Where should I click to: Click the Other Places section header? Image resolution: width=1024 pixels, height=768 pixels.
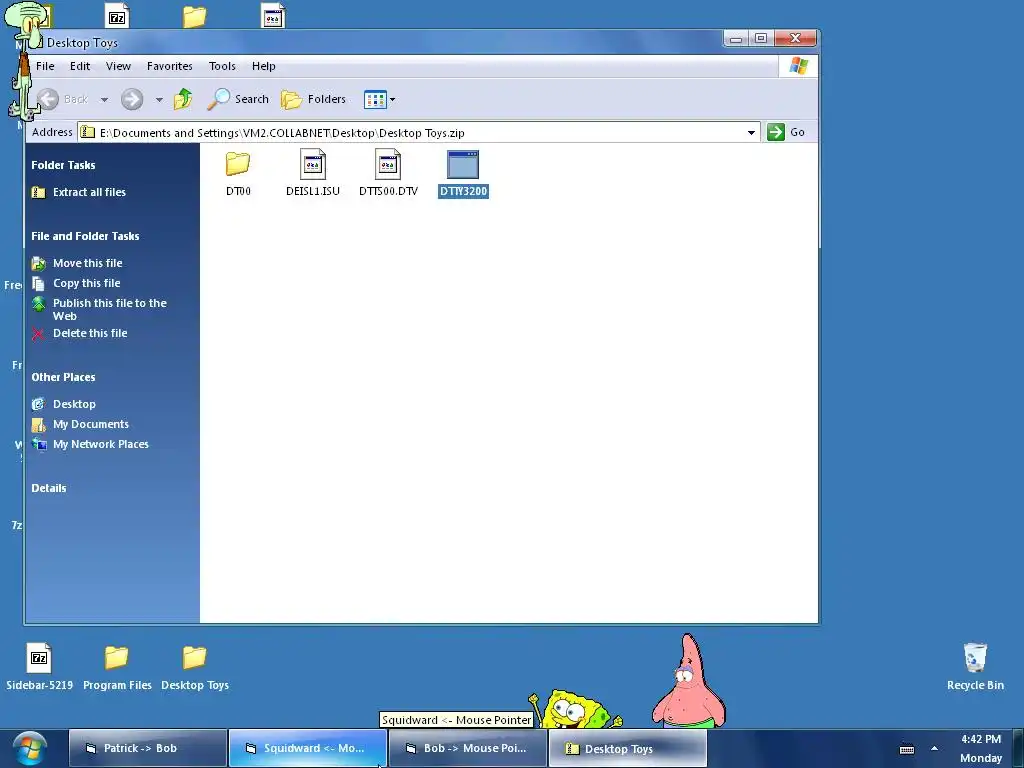pyautogui.click(x=63, y=377)
